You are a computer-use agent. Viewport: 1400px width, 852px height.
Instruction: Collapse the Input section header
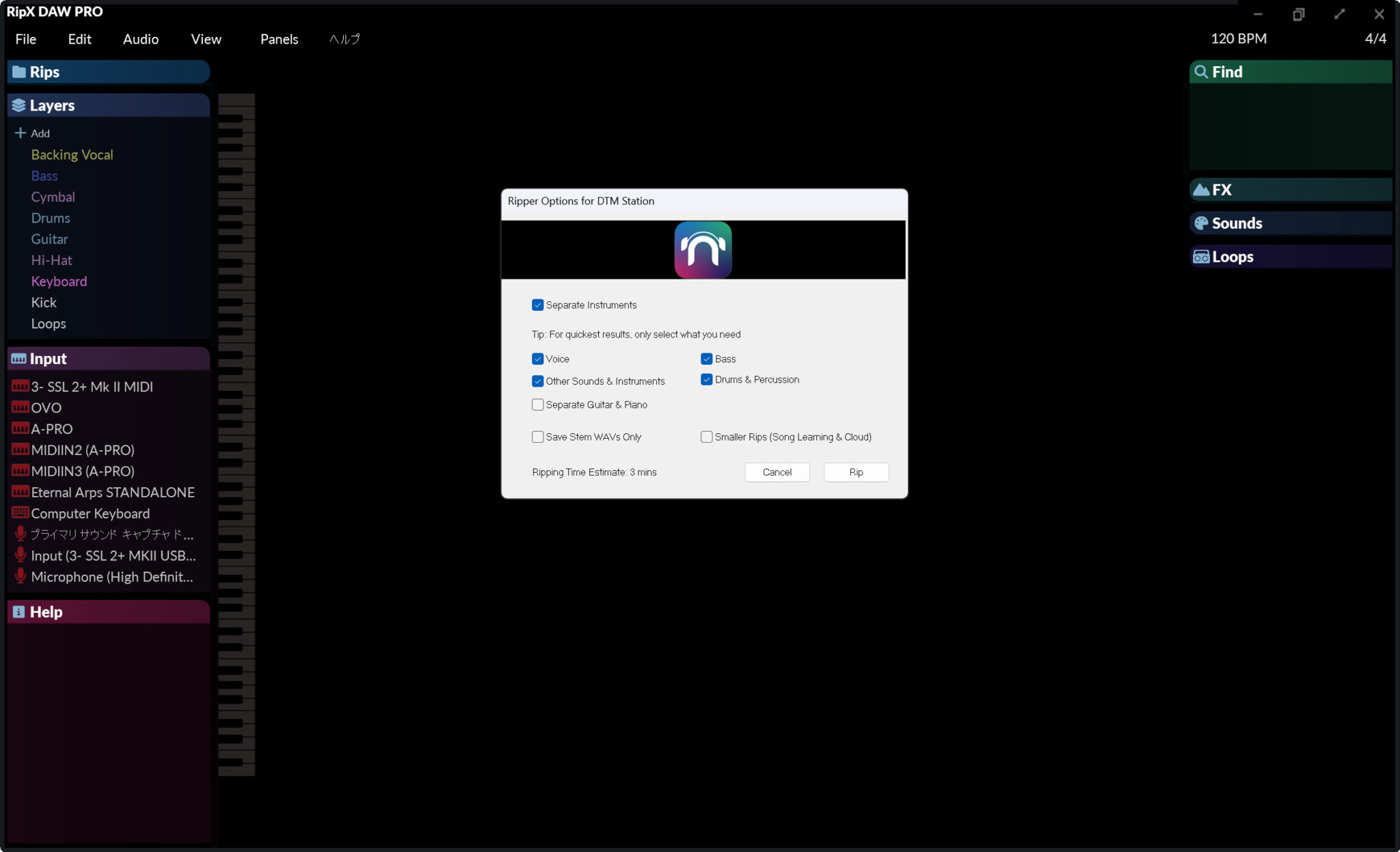(48, 358)
